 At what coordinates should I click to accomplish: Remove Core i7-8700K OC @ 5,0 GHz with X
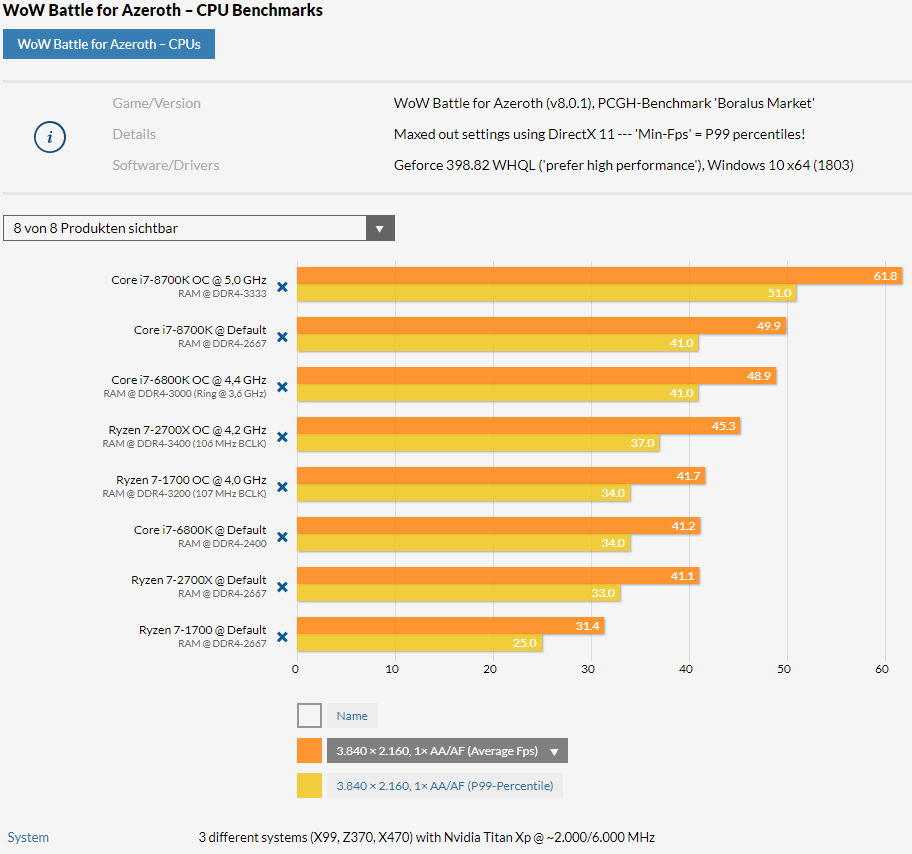[282, 287]
